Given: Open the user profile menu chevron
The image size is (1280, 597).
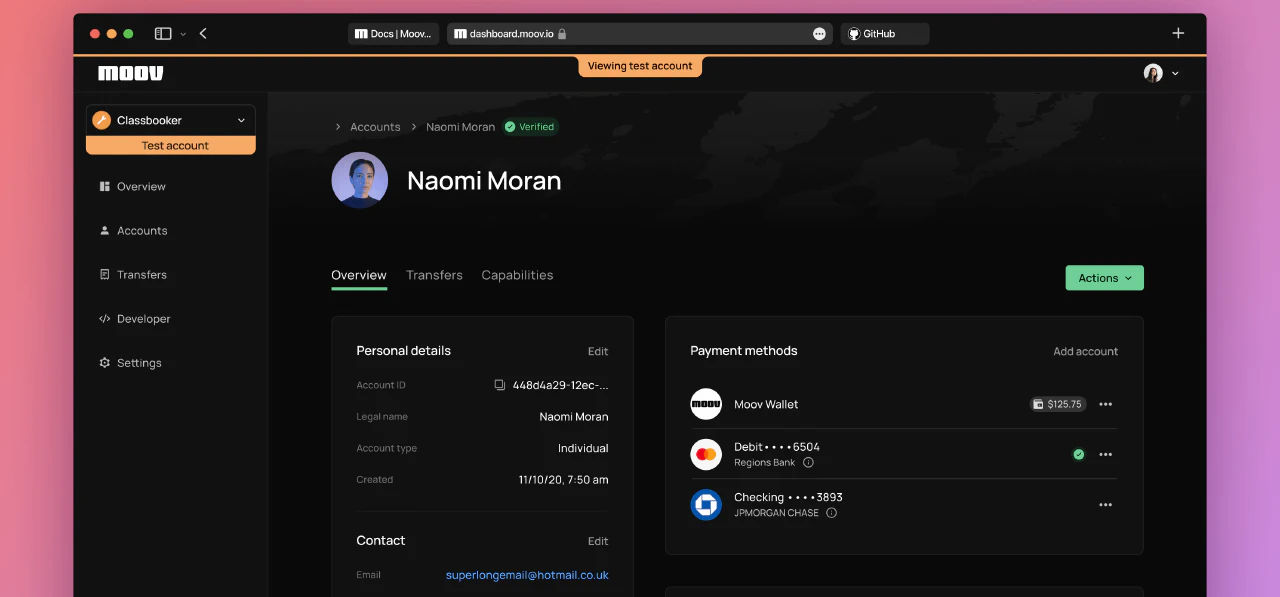Looking at the screenshot, I should [x=1175, y=73].
